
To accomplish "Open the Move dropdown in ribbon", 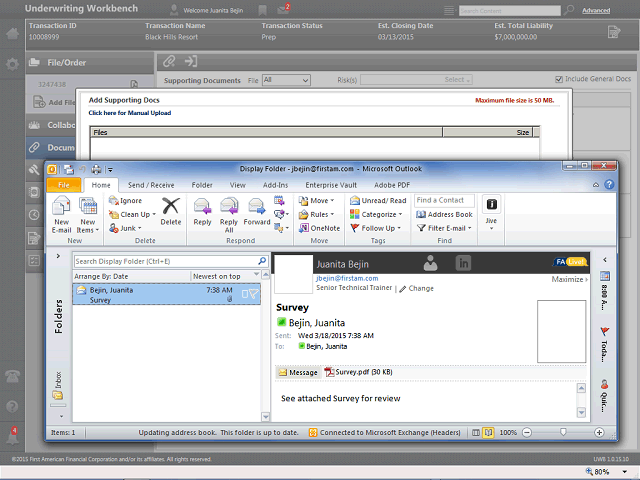I will point(317,201).
